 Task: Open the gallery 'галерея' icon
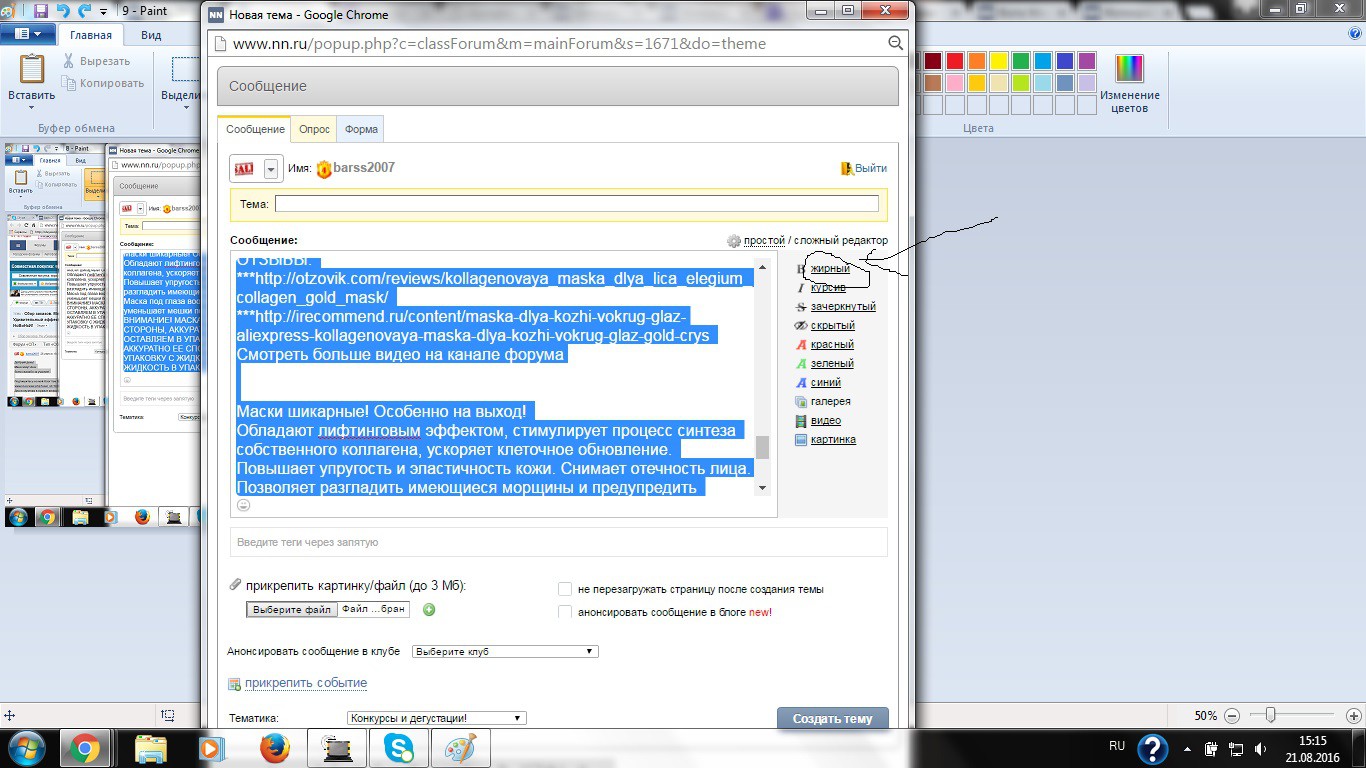tap(801, 402)
